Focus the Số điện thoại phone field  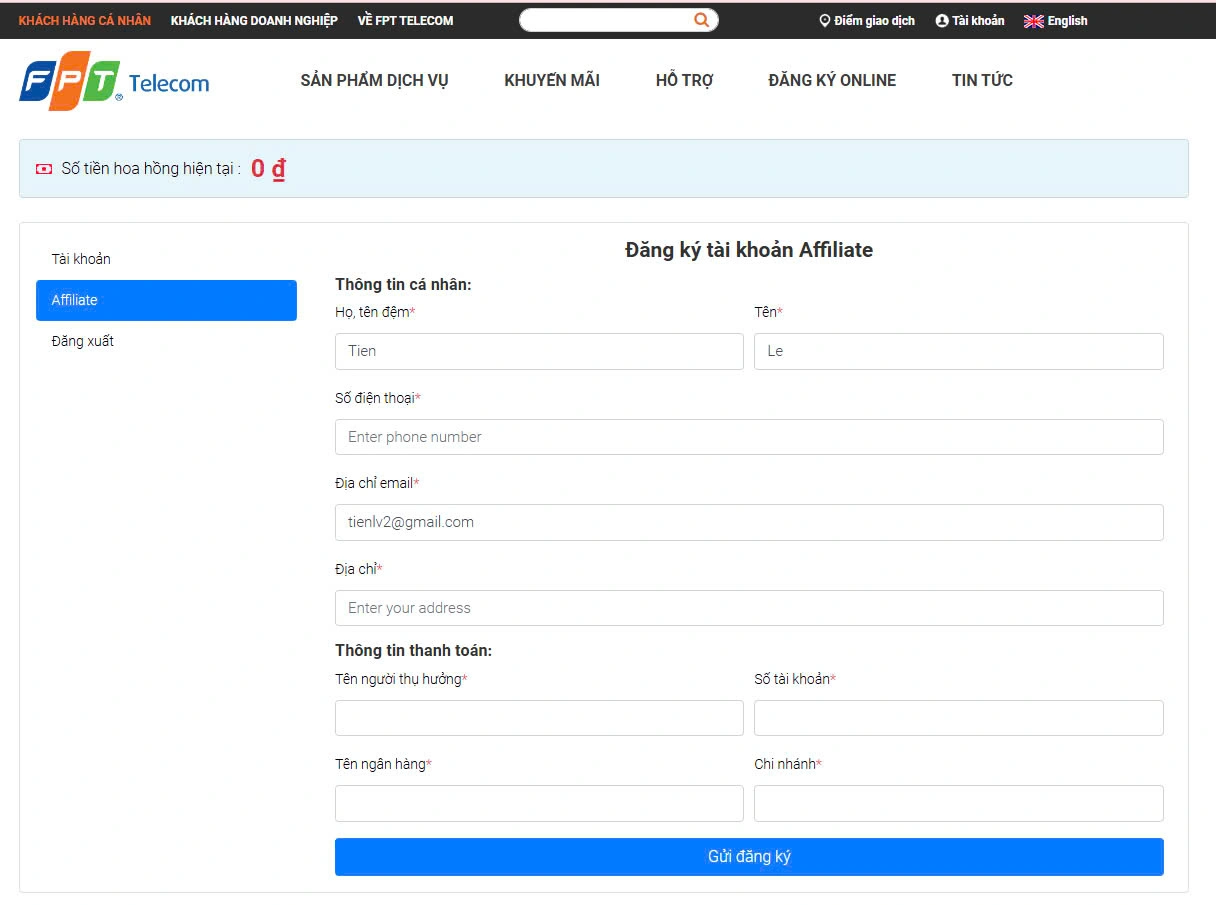point(749,437)
